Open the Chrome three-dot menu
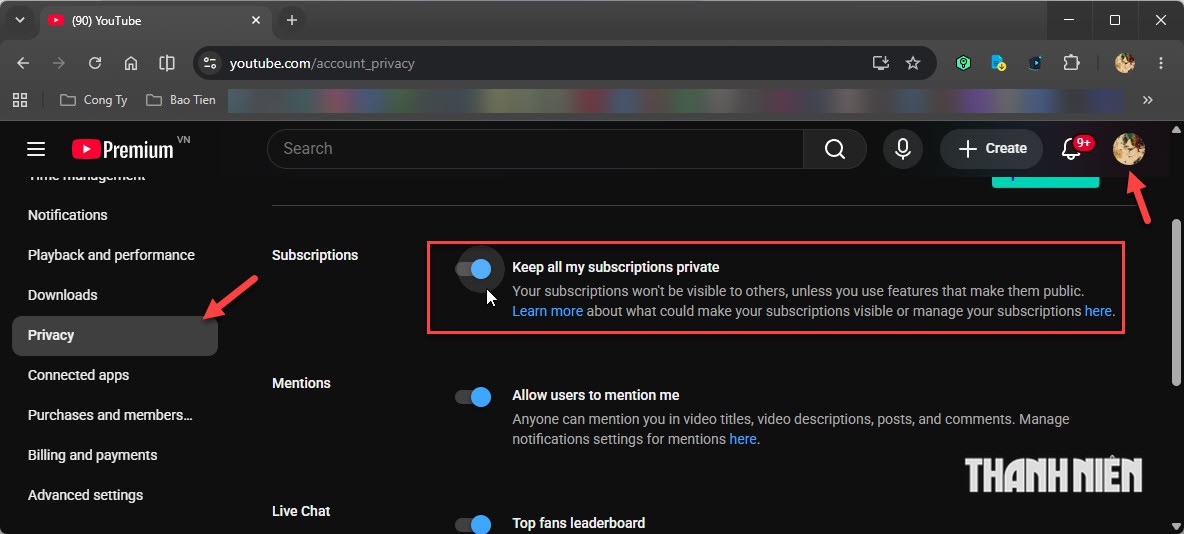Screen dimensions: 1184x534 [1161, 63]
